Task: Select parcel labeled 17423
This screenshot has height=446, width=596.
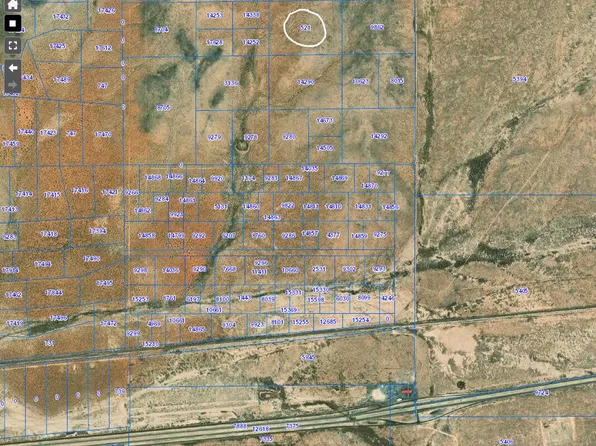Action: pyautogui.click(x=48, y=133)
